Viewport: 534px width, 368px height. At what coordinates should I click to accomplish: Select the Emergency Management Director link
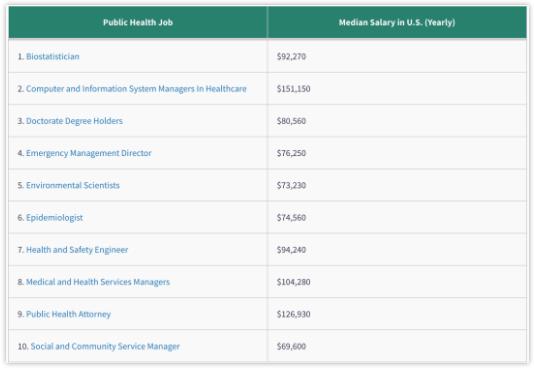click(x=89, y=153)
